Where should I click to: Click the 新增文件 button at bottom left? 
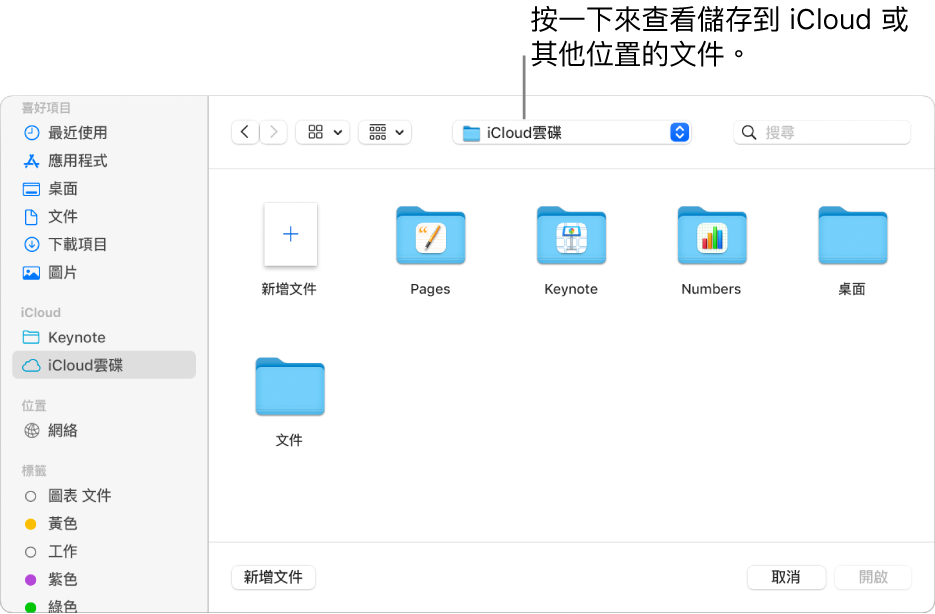[273, 577]
